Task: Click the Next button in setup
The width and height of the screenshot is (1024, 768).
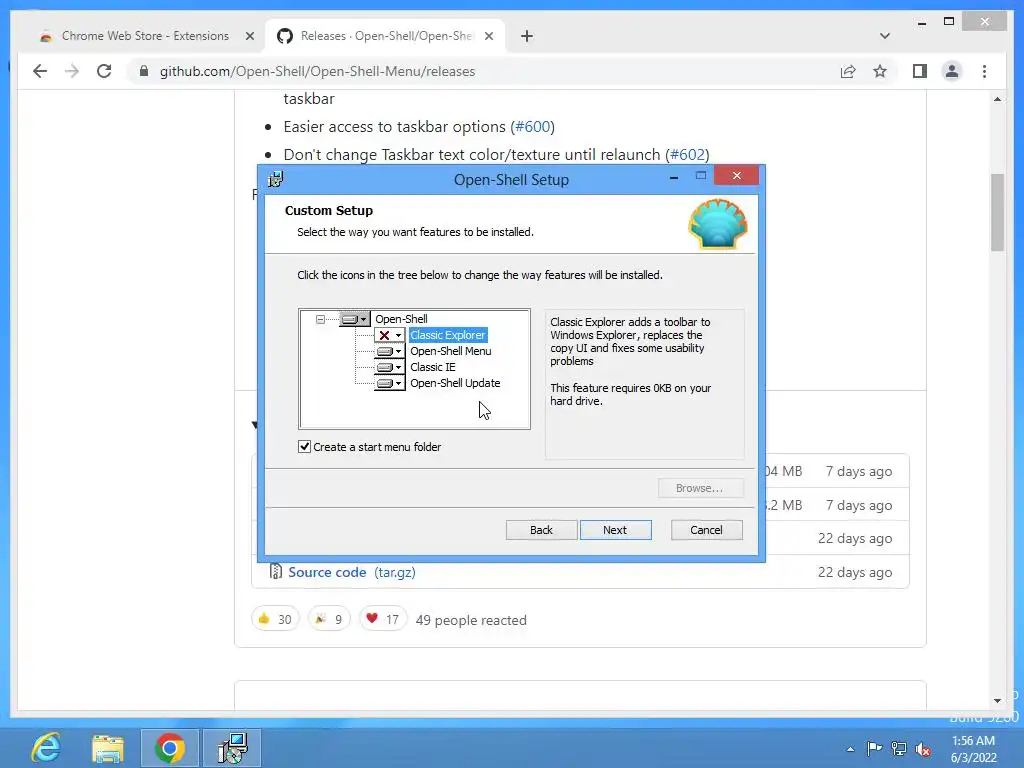Action: coord(615,530)
